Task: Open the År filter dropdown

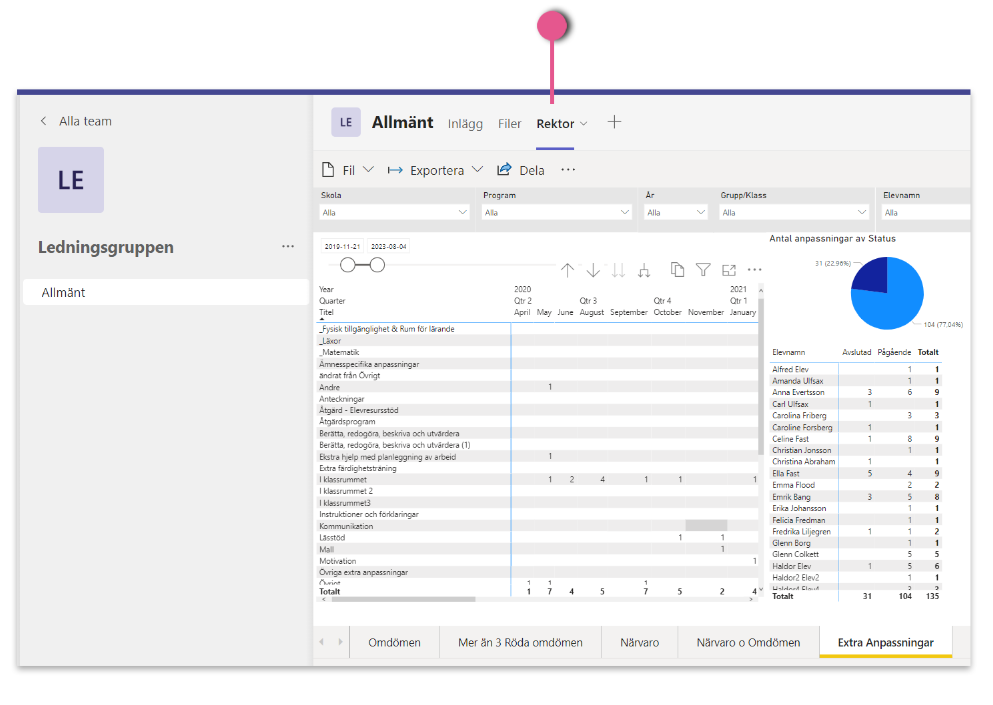Action: [676, 212]
